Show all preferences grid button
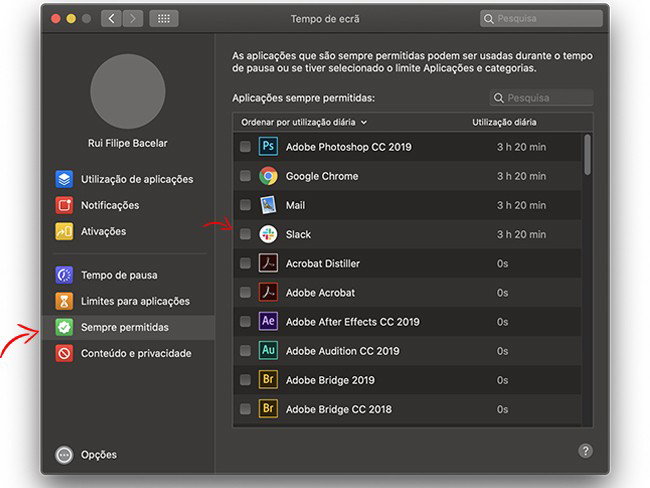This screenshot has height=488, width=650. (x=164, y=18)
